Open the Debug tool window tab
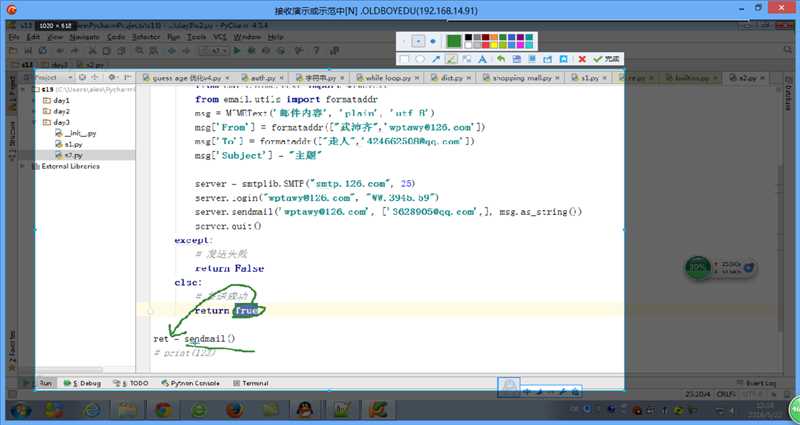The width and height of the screenshot is (800, 425). 82,383
